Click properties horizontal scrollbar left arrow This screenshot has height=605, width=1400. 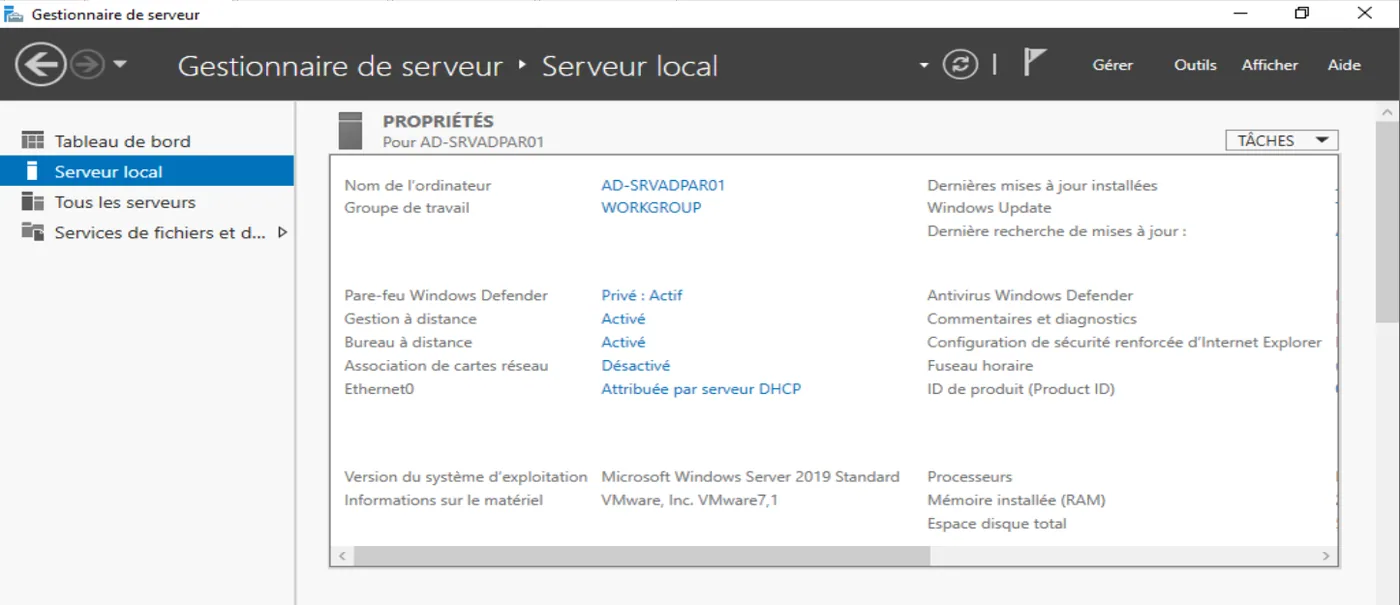coord(341,556)
